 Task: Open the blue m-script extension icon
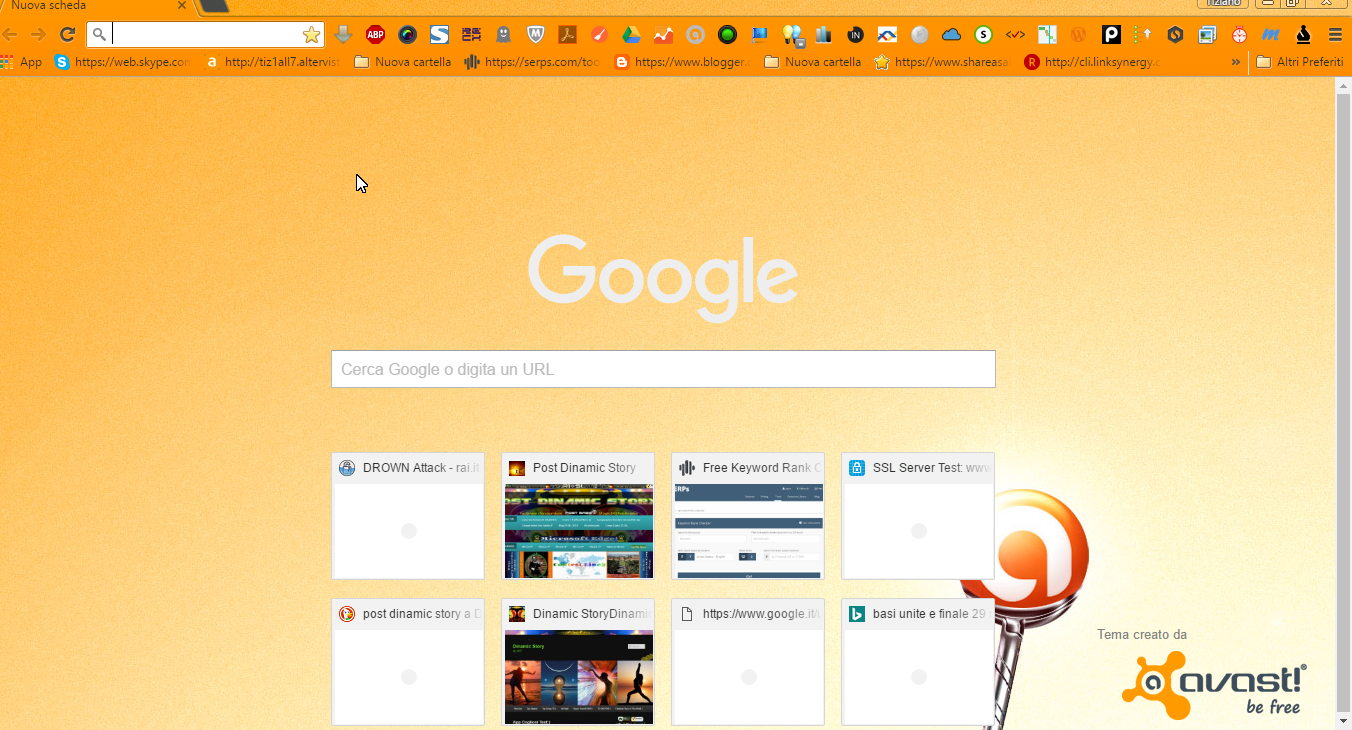(1271, 35)
